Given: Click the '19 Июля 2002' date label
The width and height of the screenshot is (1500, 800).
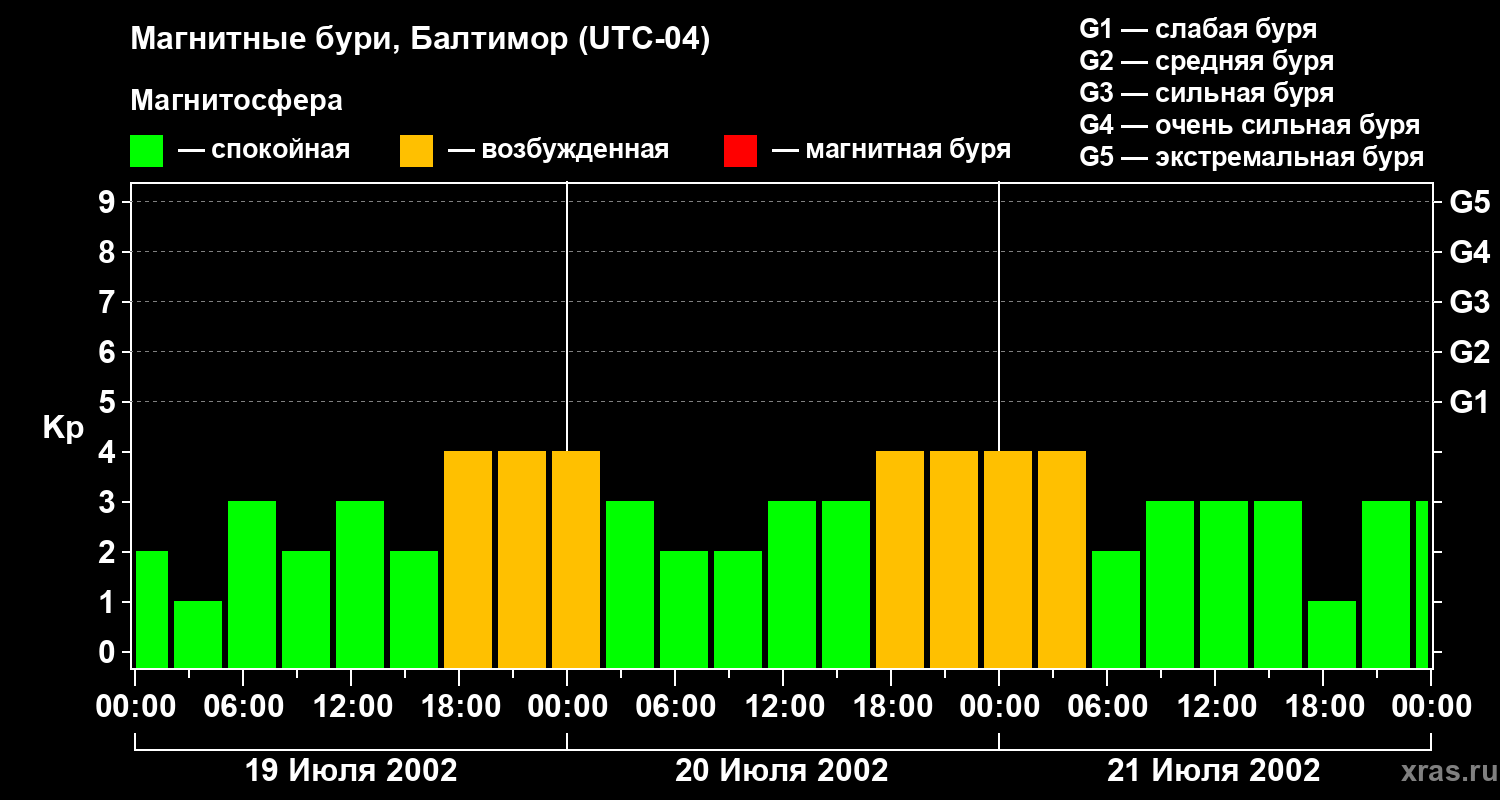Looking at the screenshot, I should tap(351, 771).
